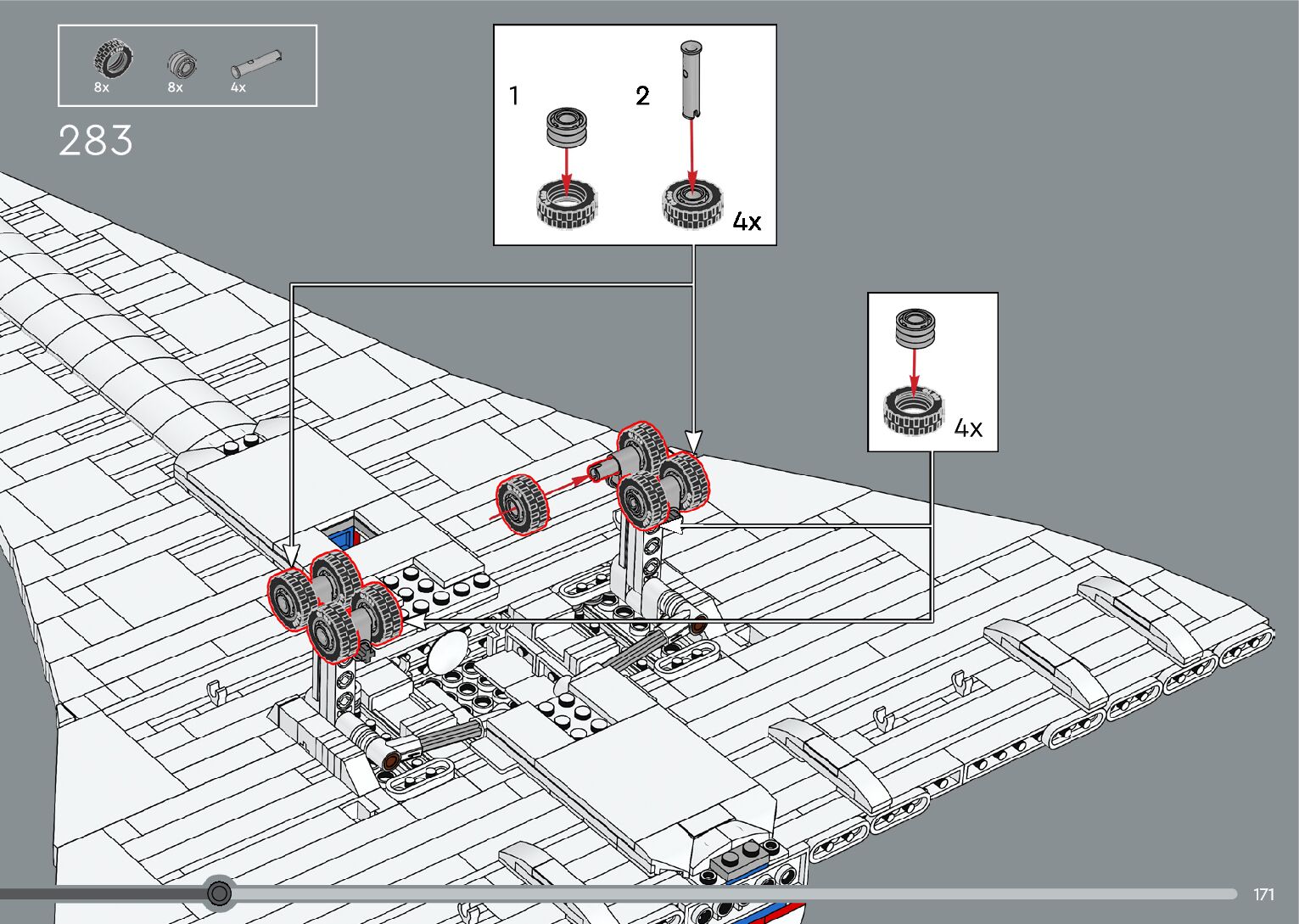This screenshot has width=1299, height=924.
Task: Click the wheel rim above the tire in sub-step 1
Action: (x=567, y=127)
